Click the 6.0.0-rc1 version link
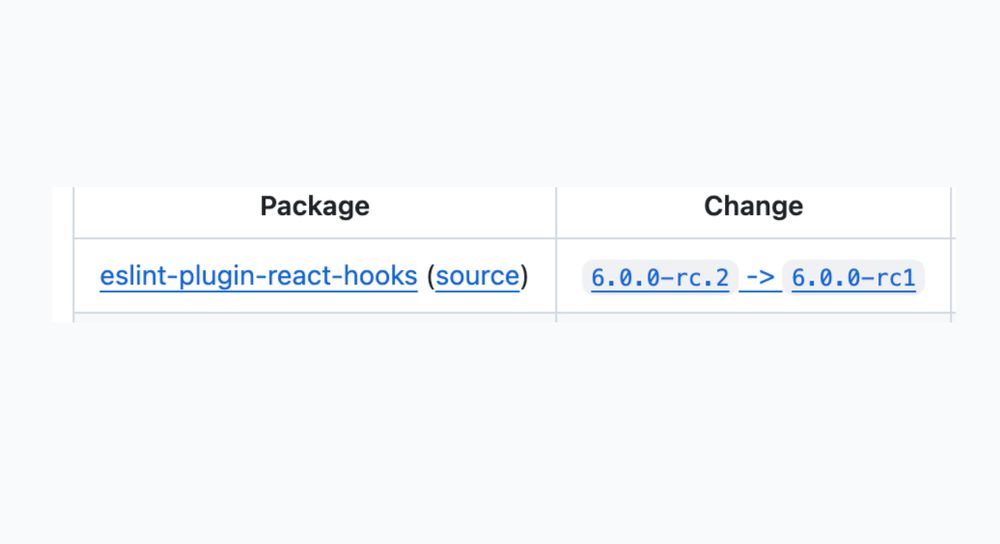The width and height of the screenshot is (1000, 544). [x=853, y=277]
